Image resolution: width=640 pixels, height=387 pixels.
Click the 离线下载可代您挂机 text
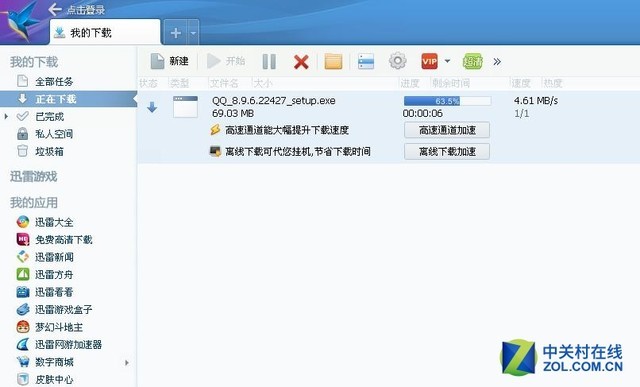(x=268, y=152)
